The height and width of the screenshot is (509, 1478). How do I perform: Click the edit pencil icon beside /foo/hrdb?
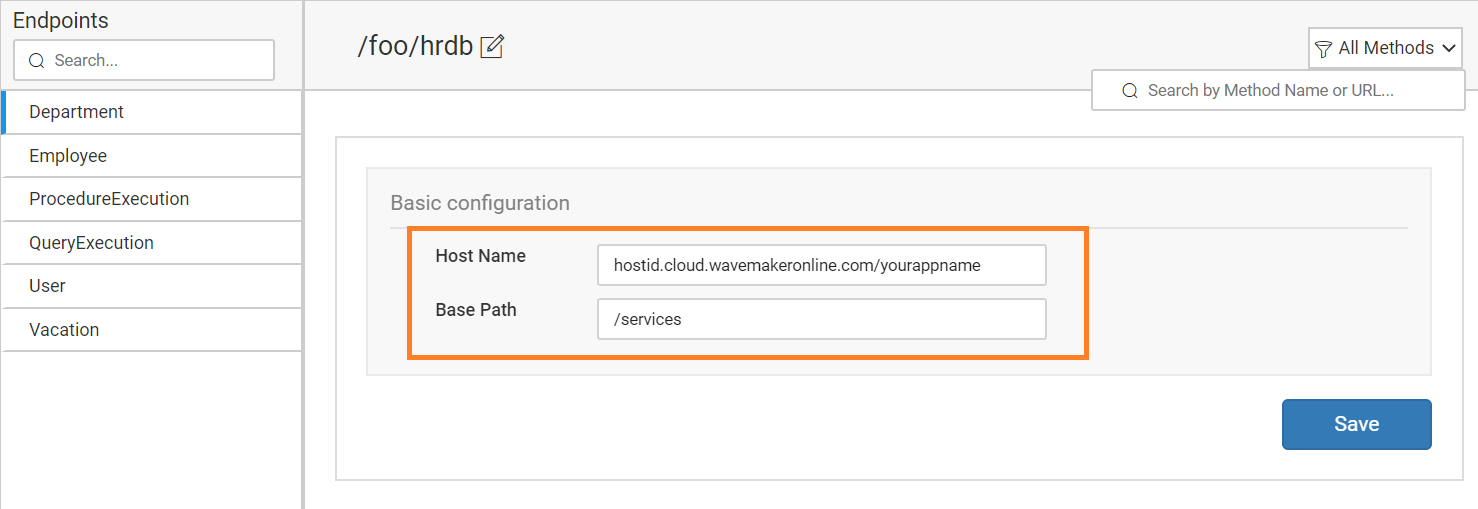(492, 47)
